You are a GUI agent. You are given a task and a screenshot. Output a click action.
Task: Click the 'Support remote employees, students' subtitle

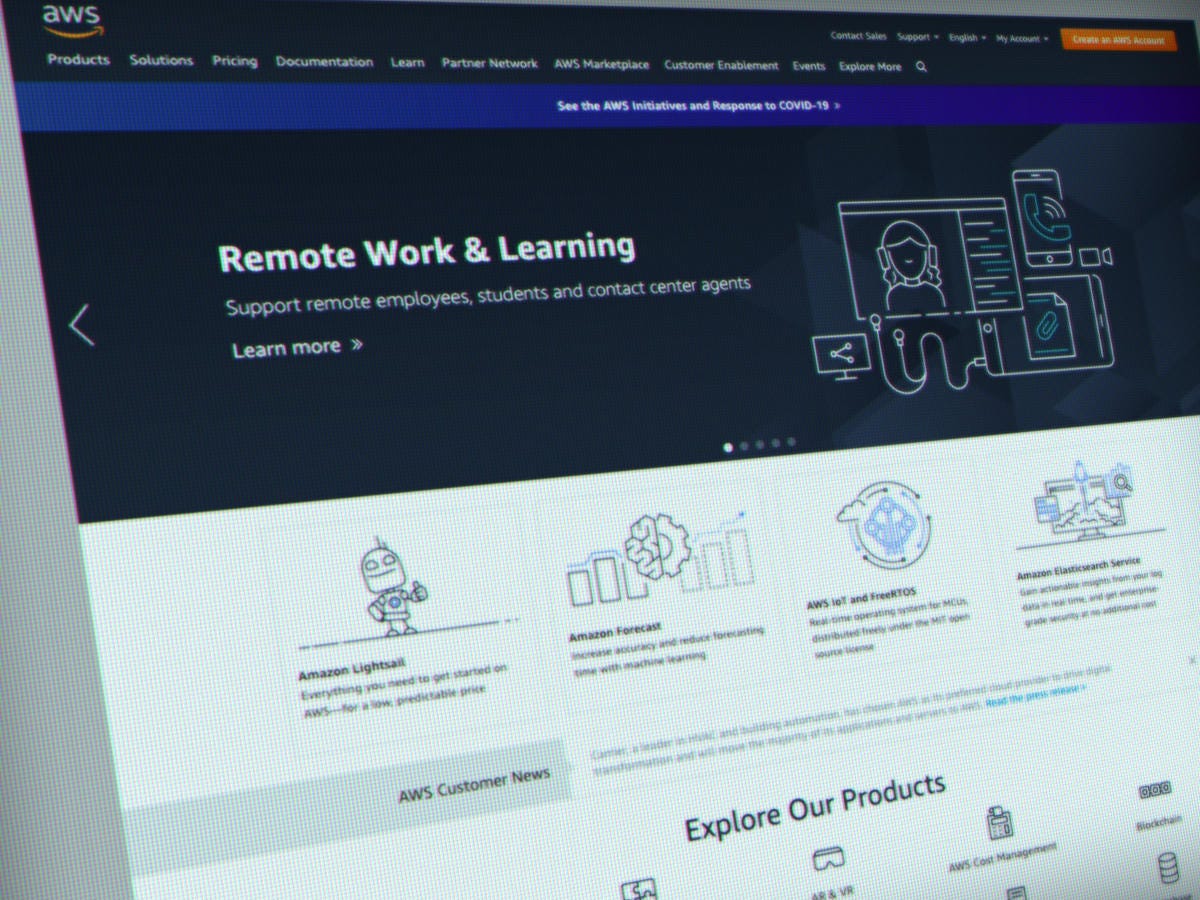487,295
